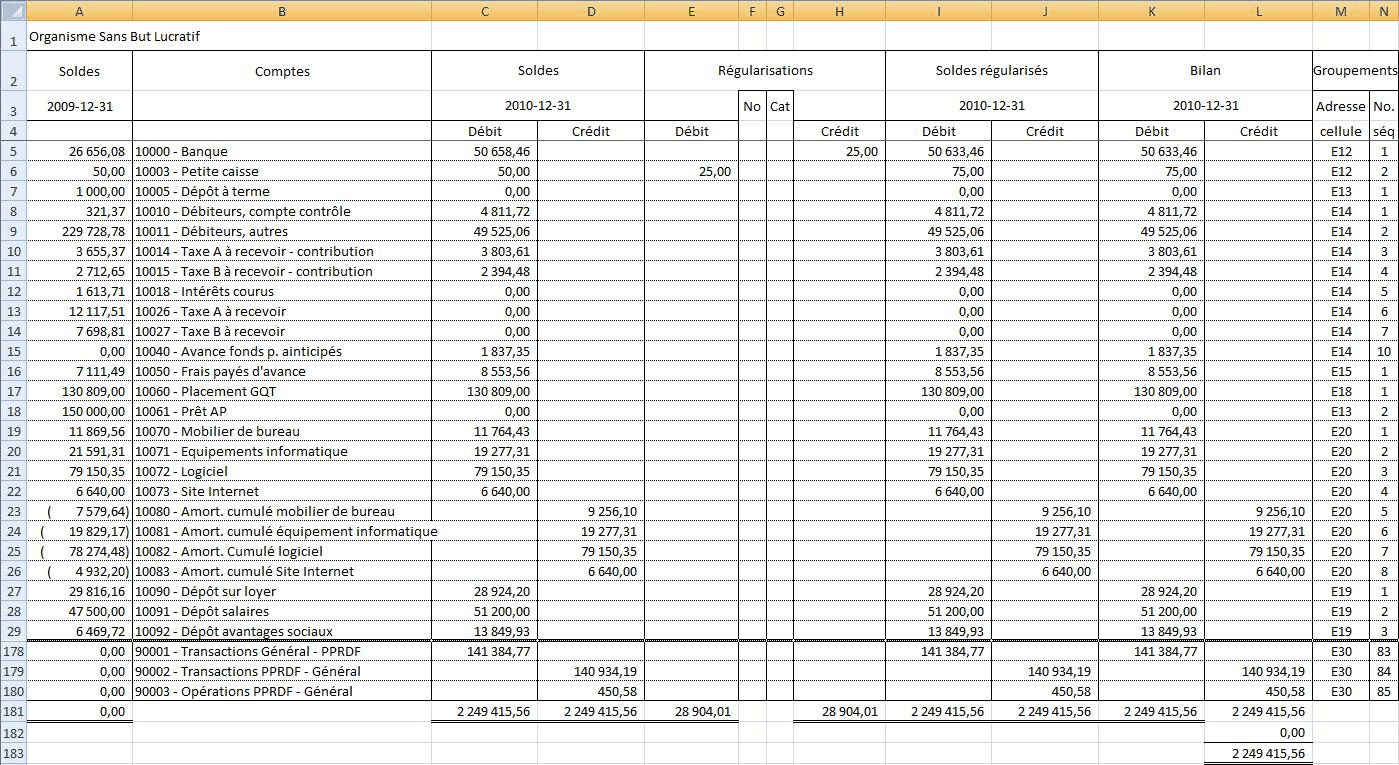Click the 'Adresse' header cell
1399x765 pixels.
tap(1340, 106)
